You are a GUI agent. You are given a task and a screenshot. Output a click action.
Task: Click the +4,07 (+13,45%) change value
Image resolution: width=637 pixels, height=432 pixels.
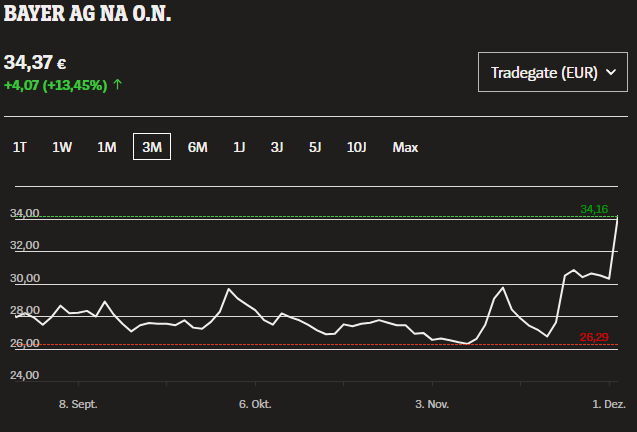(x=55, y=85)
